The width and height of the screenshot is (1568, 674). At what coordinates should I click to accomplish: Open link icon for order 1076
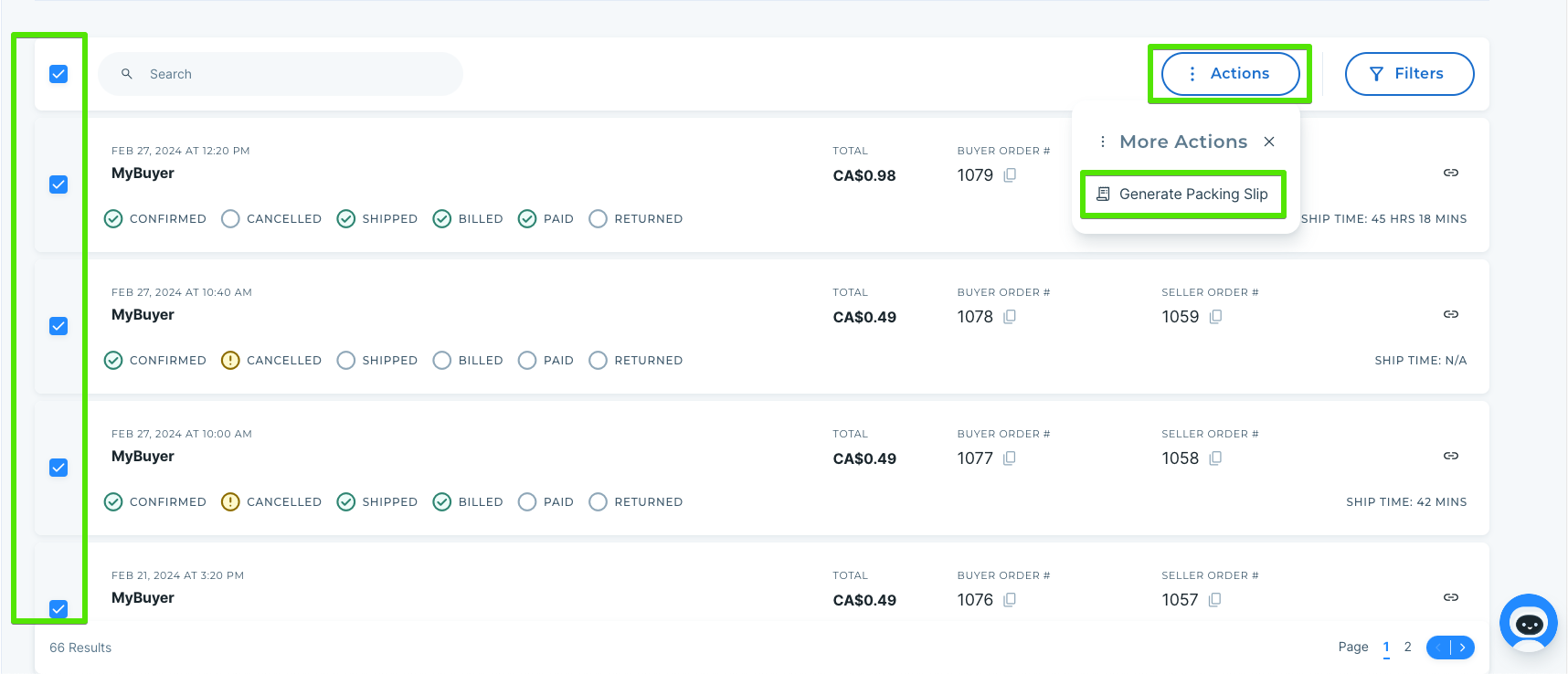(1451, 597)
